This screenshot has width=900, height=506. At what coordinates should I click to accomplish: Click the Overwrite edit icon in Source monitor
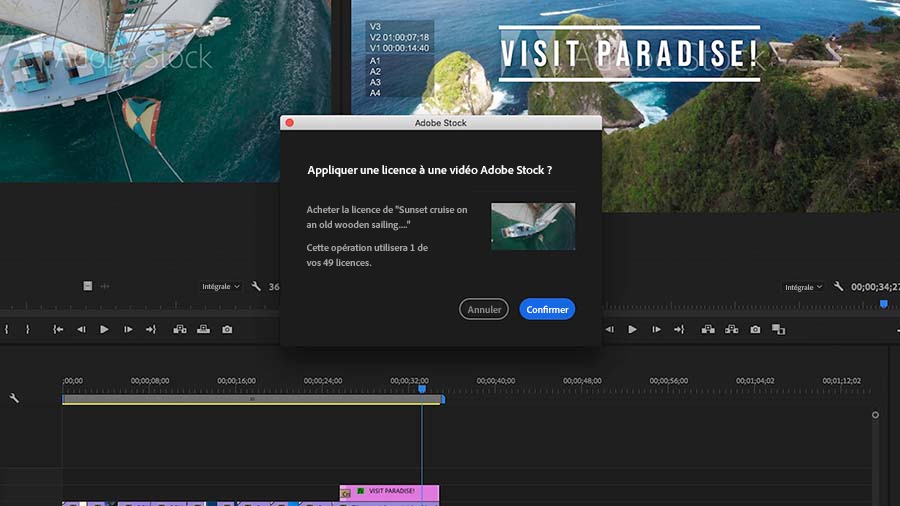point(203,329)
